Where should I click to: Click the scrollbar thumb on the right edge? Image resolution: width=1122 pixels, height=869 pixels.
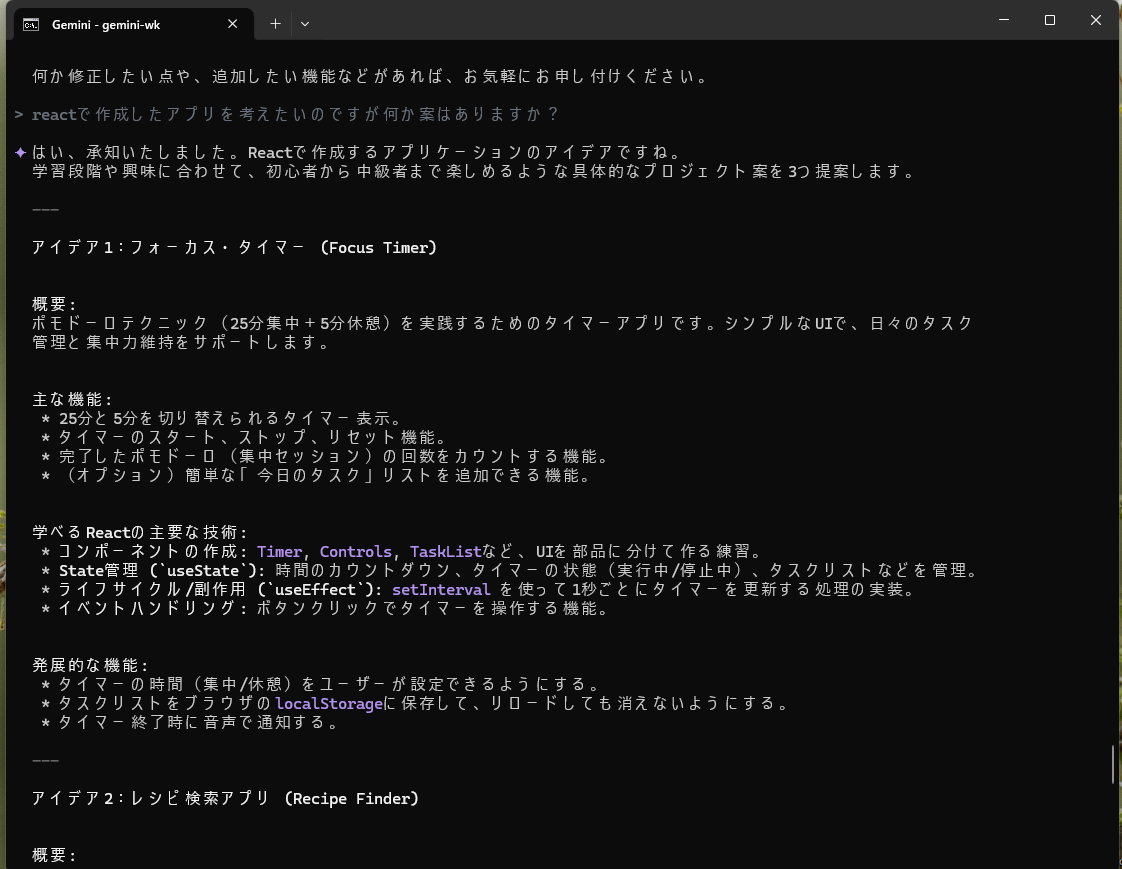coord(1113,765)
